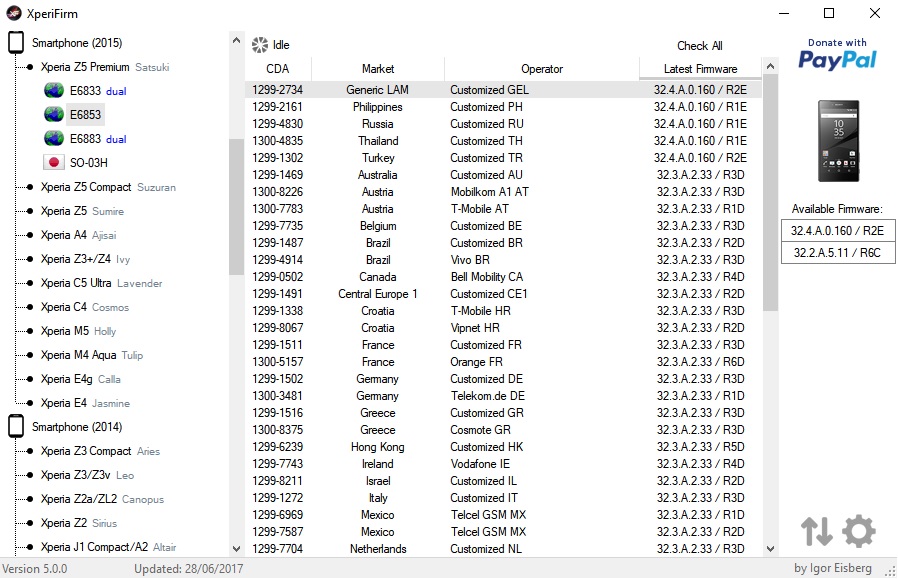Select available firmware 32.2.A.5.11 / R6C

click(x=837, y=253)
